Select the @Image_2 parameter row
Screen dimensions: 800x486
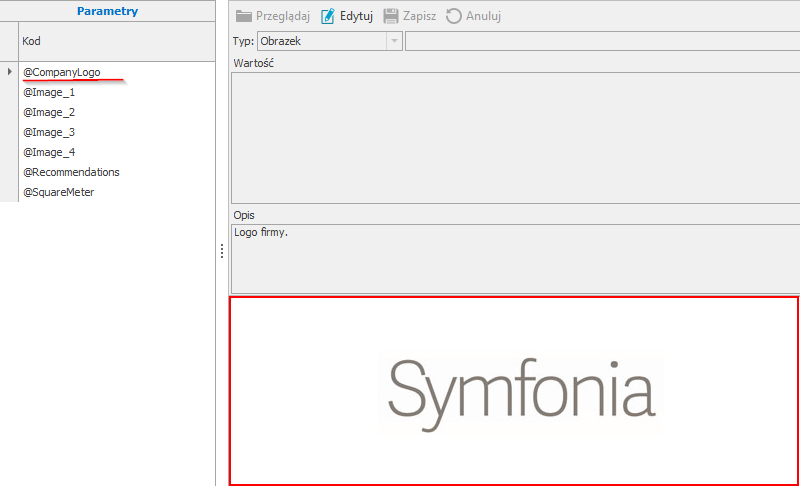116,112
